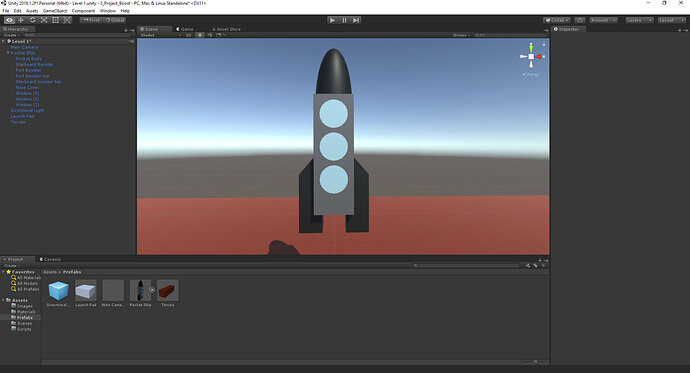
Task: Select the Move tool
Action: tap(21, 20)
